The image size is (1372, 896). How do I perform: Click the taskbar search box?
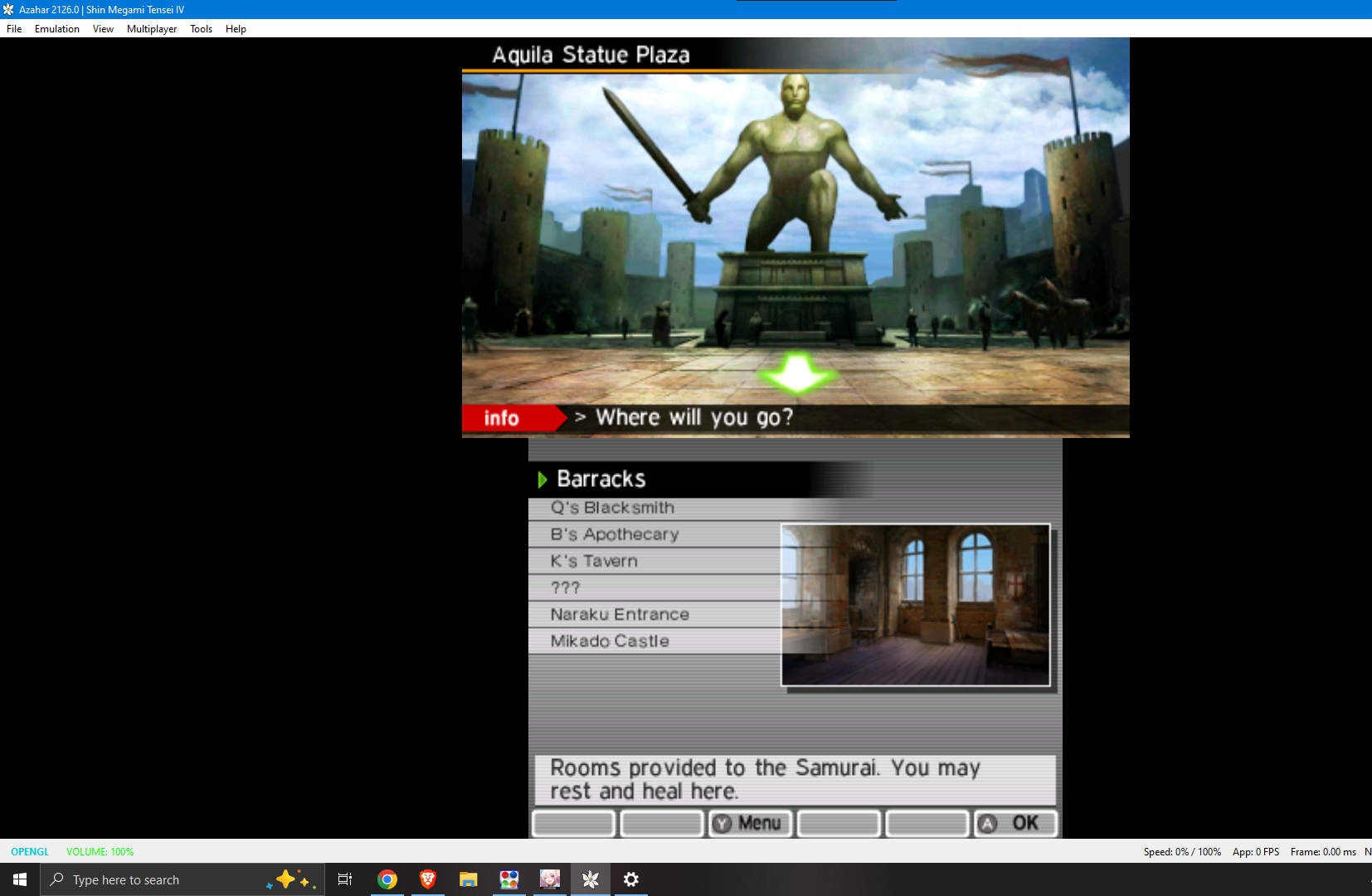(182, 879)
